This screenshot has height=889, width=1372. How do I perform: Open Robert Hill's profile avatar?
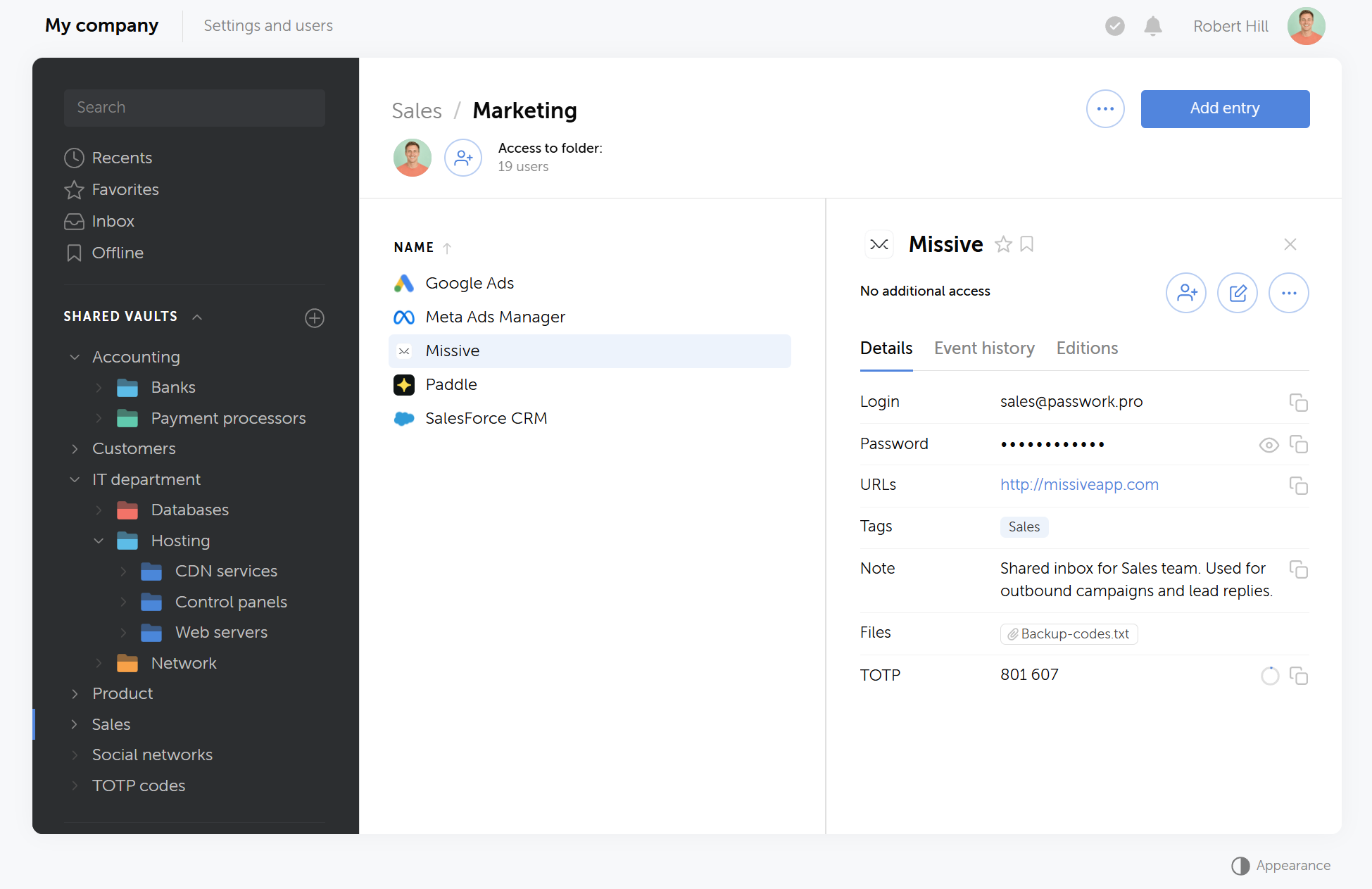point(1307,26)
